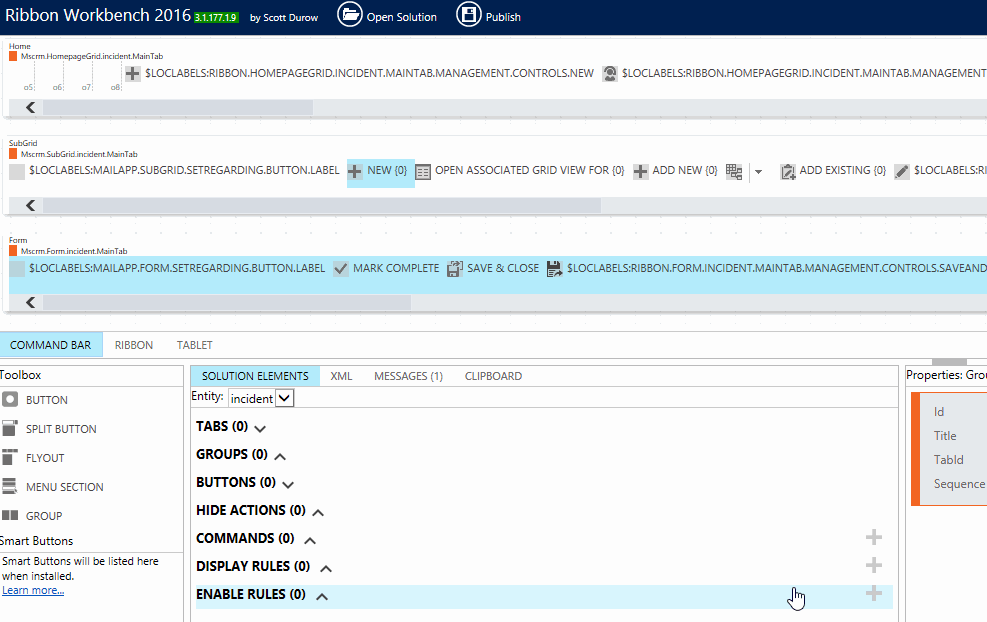Image resolution: width=987 pixels, height=622 pixels.
Task: Click the Mscrm.Form.incident.MainTab label
Action: [x=74, y=251]
